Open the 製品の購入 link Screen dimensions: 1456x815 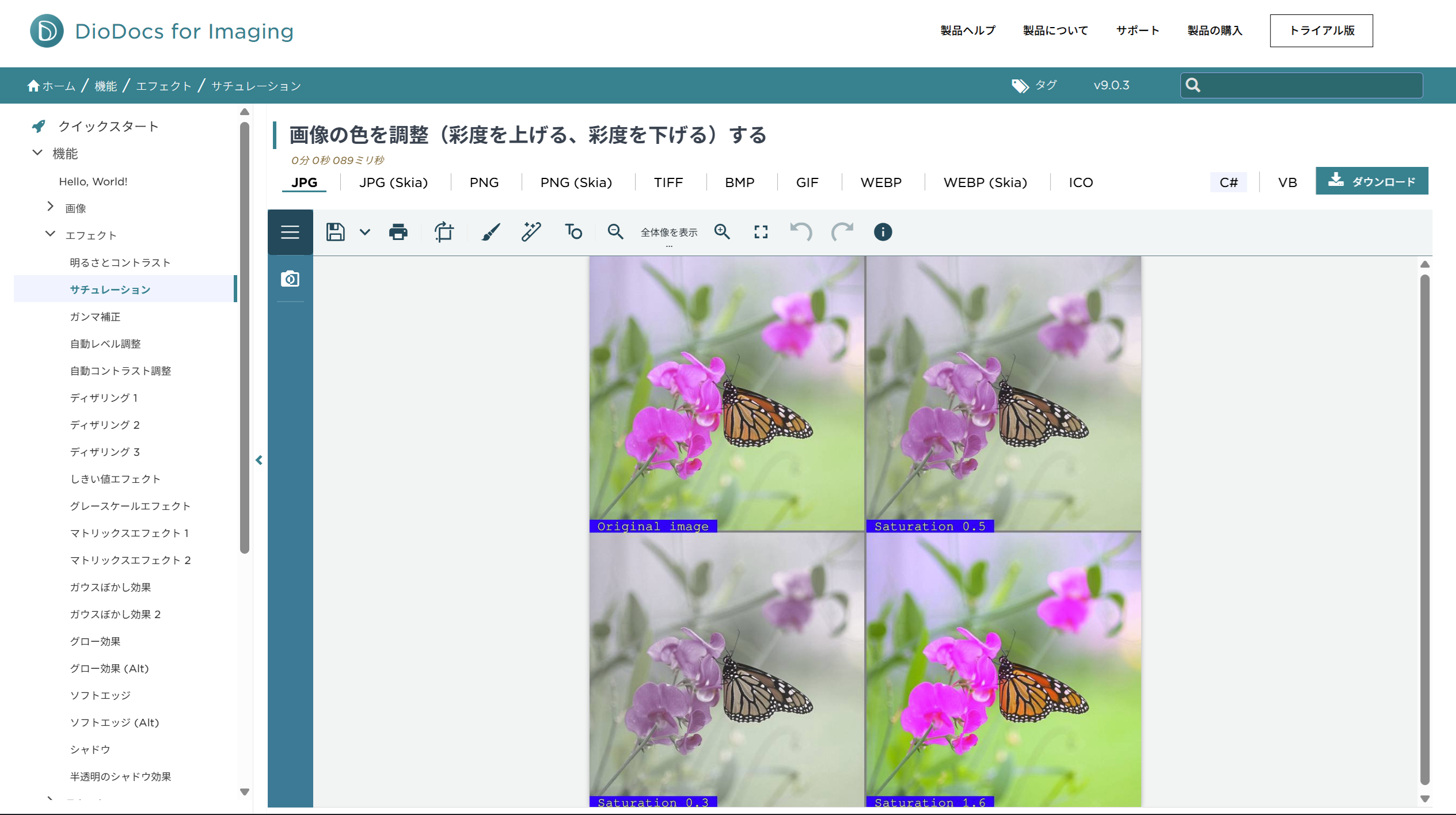1215,31
